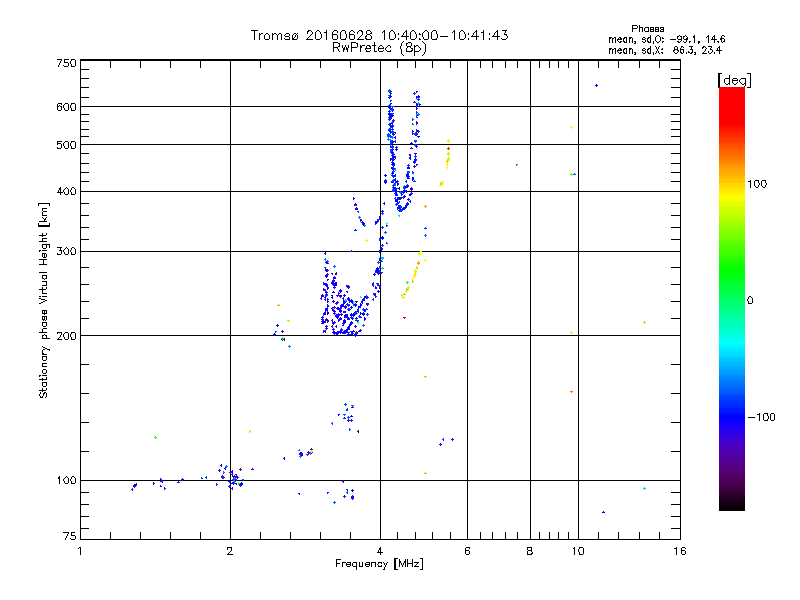Click the 'Phases' header label
Screen dimensions: 800x600
(647, 29)
